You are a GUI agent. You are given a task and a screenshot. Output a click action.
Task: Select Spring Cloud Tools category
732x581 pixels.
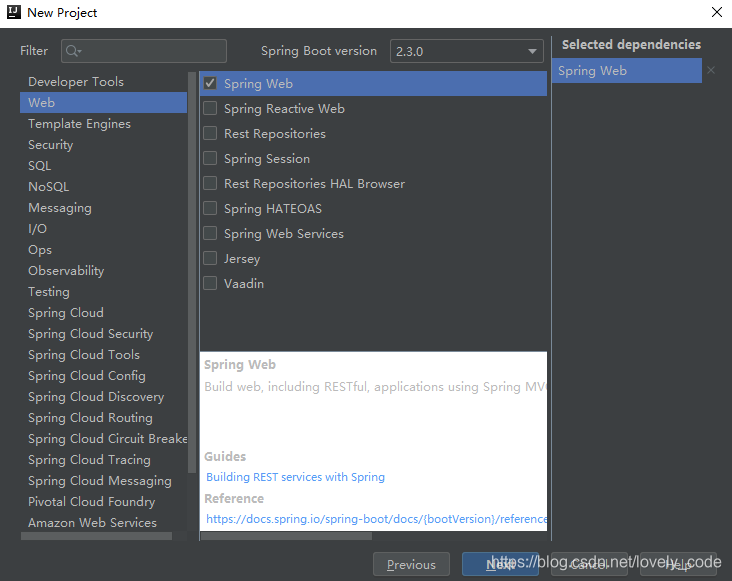point(103,355)
